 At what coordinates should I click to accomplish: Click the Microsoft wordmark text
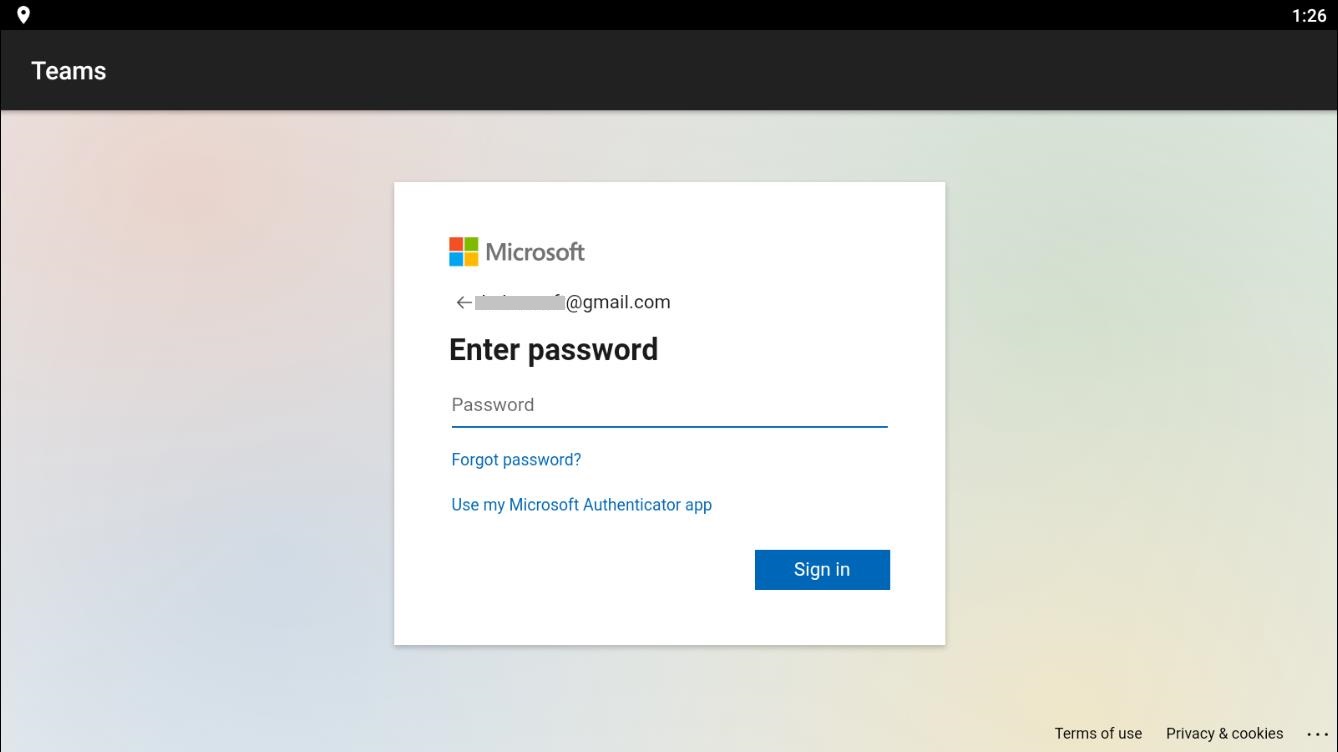click(535, 252)
